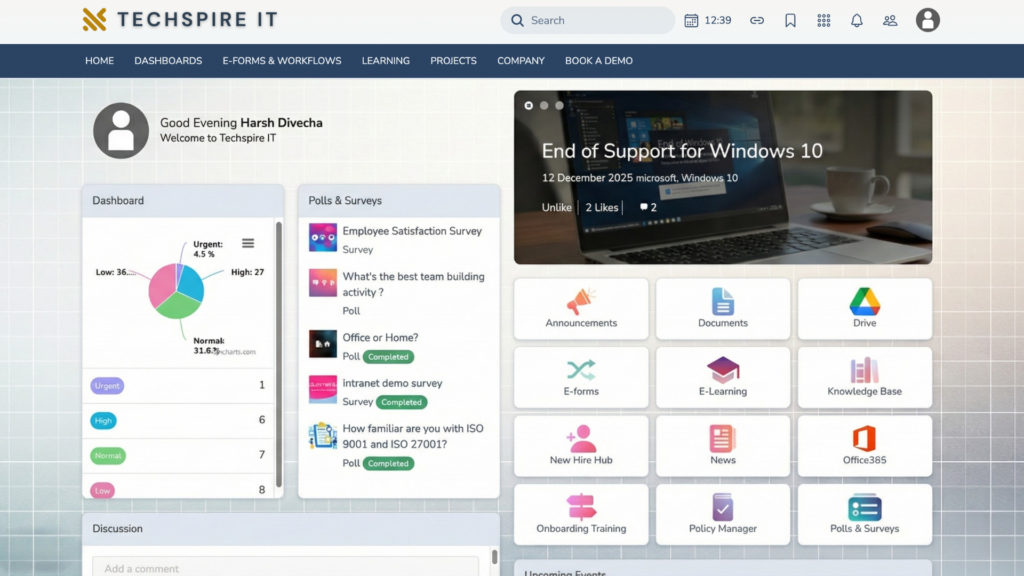The width and height of the screenshot is (1024, 576).
Task: Launch Google Drive from the app grid
Action: tap(864, 308)
